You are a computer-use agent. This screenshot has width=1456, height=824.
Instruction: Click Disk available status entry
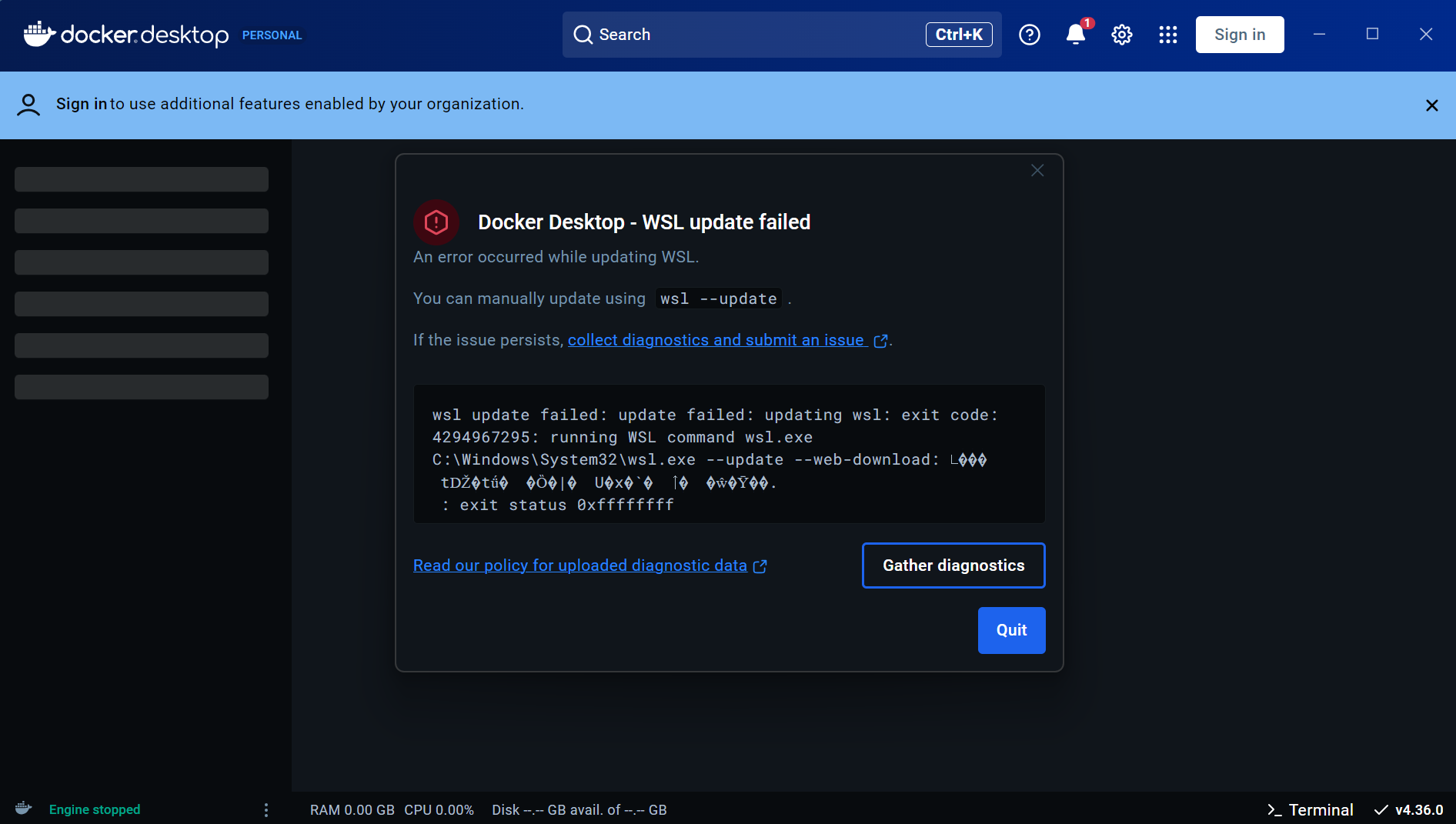coord(579,810)
